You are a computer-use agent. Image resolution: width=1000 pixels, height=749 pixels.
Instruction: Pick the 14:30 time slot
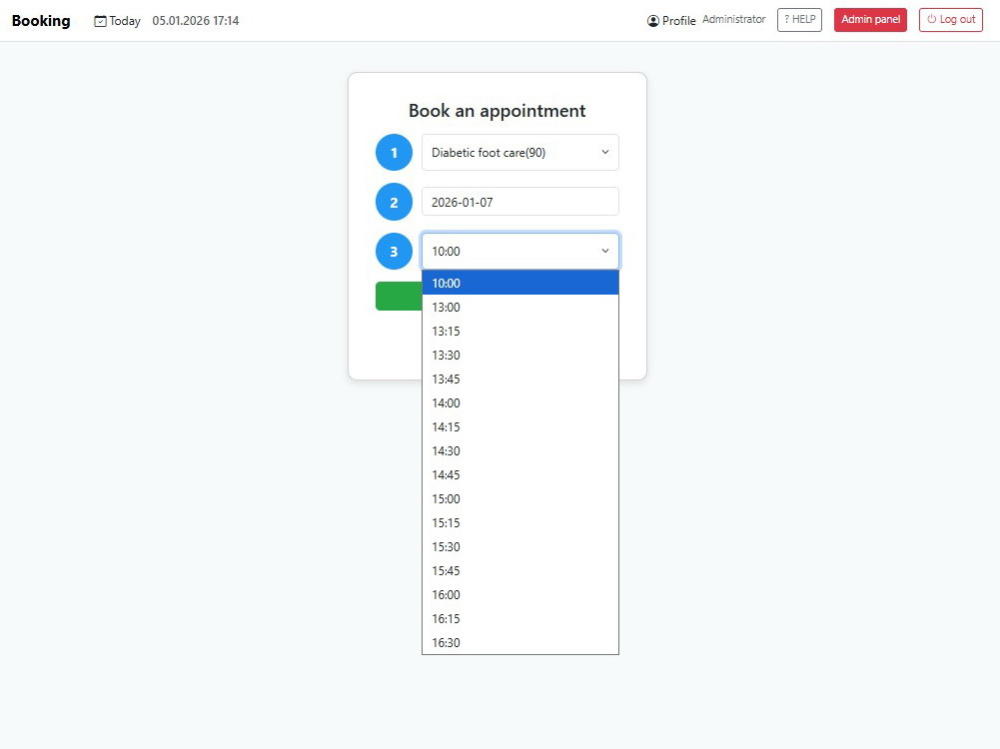pyautogui.click(x=520, y=450)
